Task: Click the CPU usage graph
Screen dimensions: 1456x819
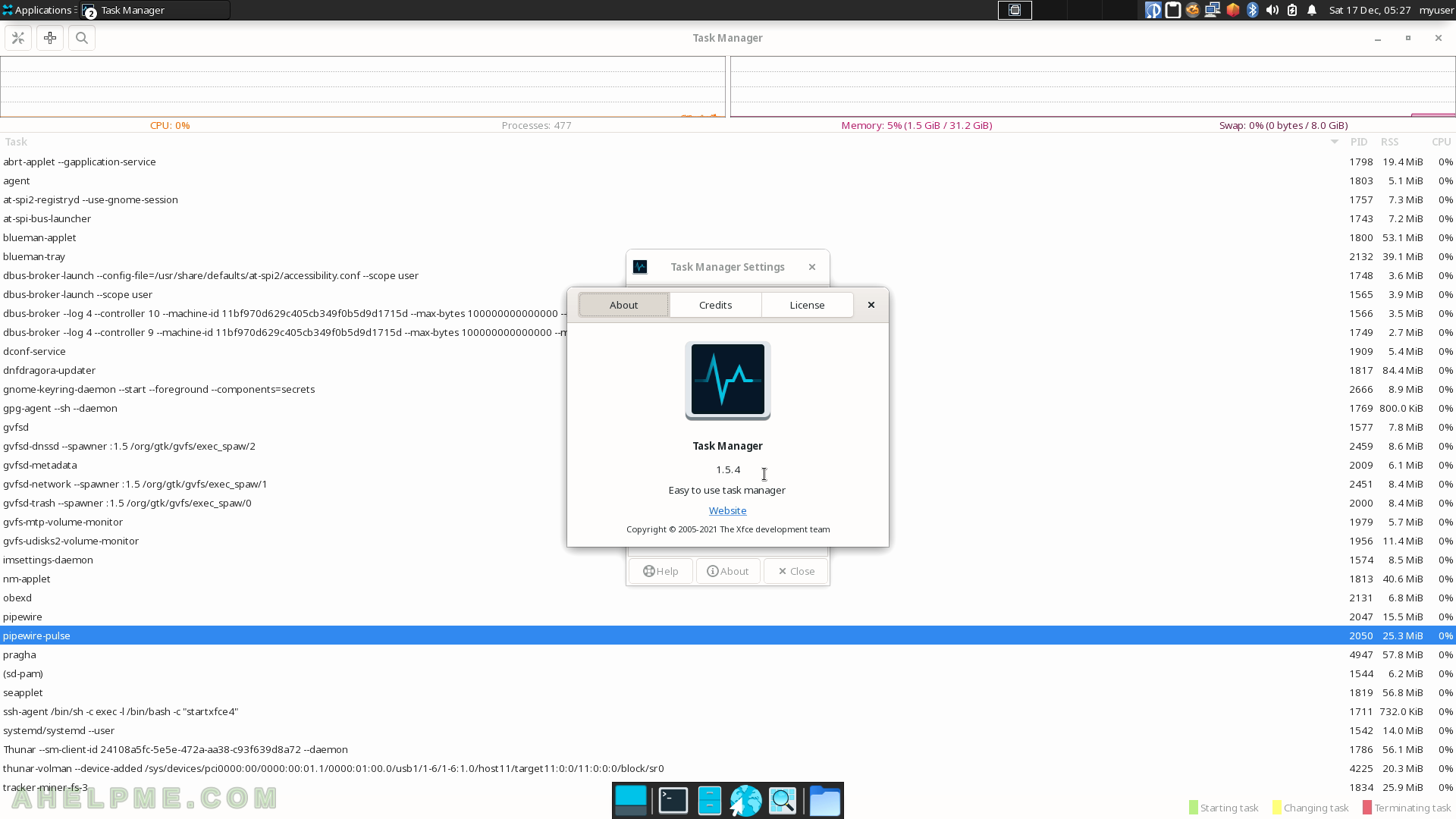Action: [362, 86]
